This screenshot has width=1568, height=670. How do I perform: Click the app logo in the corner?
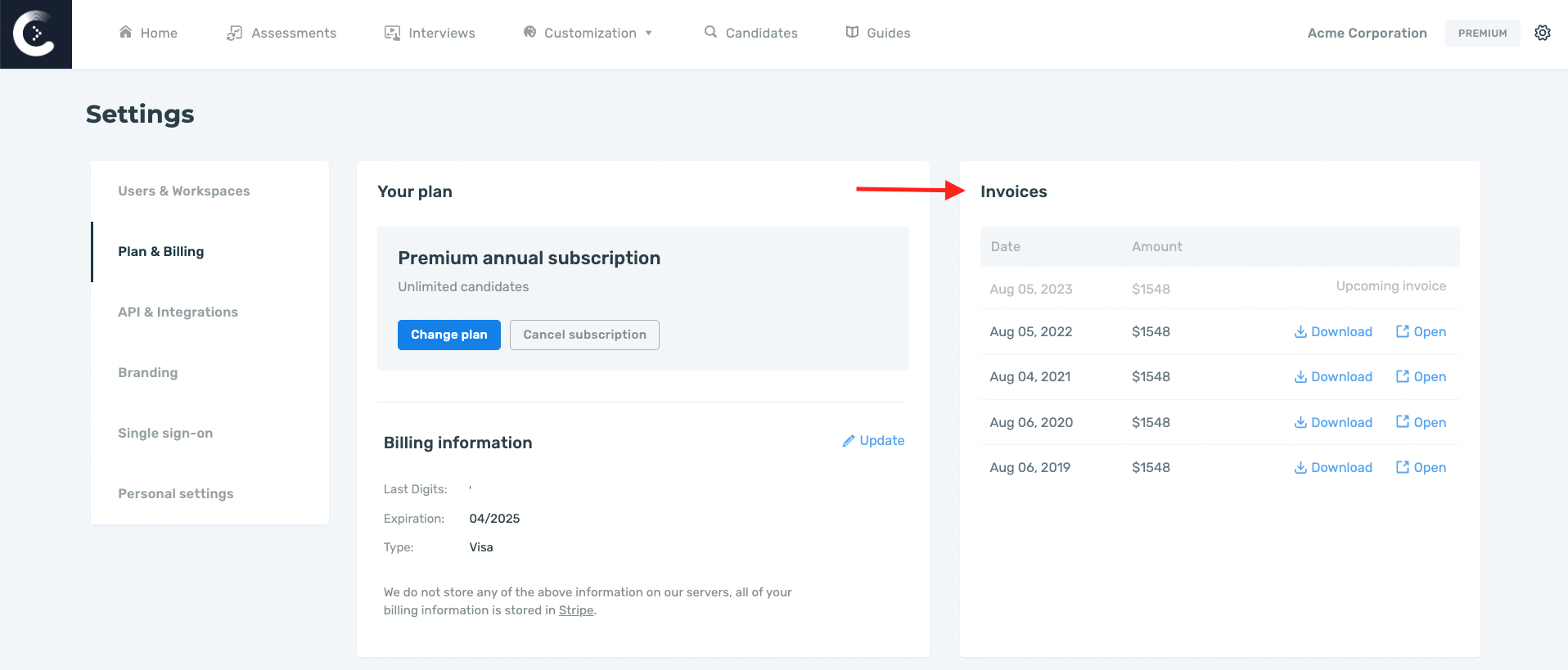pyautogui.click(x=36, y=34)
